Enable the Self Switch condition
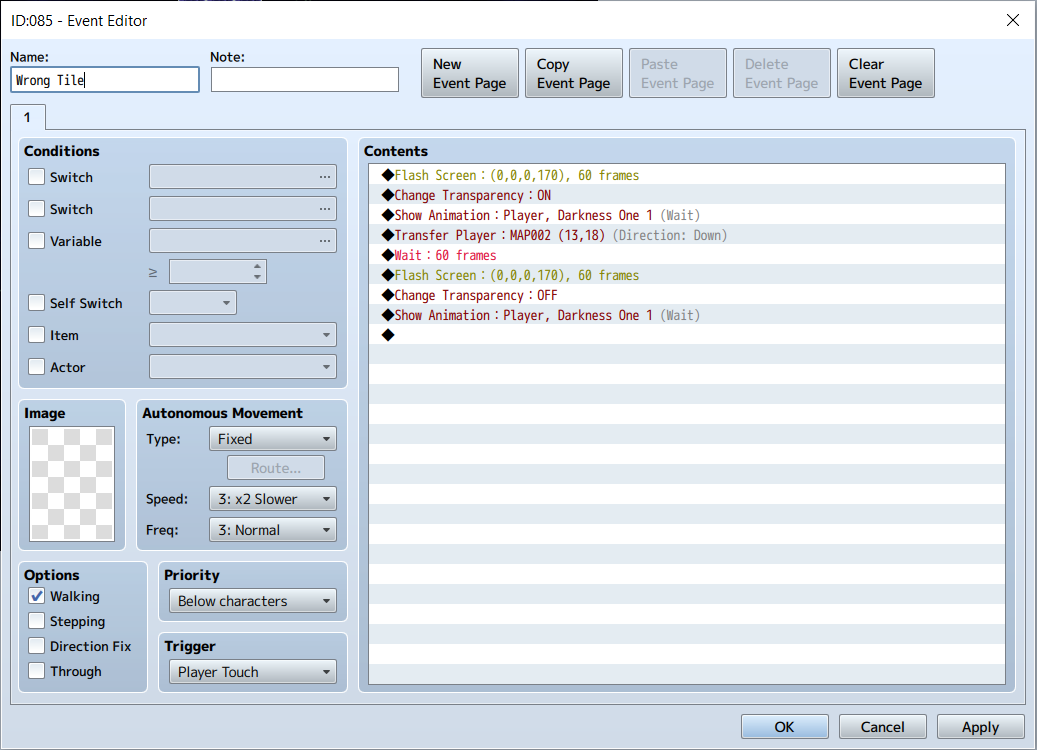This screenshot has width=1037, height=750. pos(36,303)
